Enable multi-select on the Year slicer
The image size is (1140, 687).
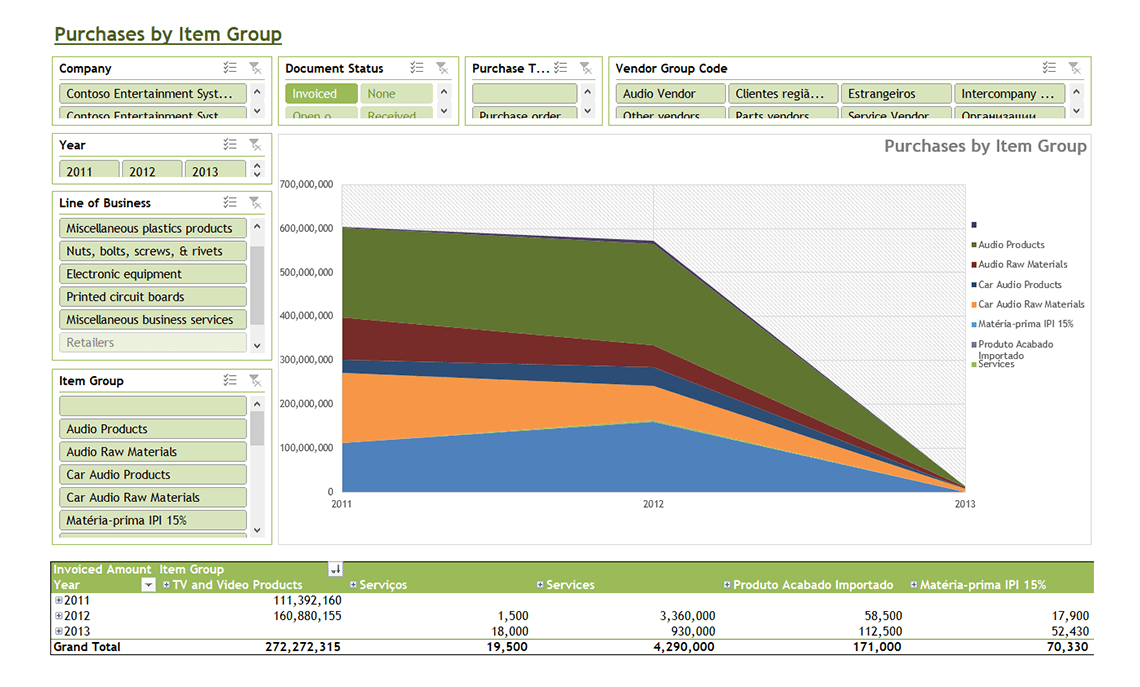[230, 145]
